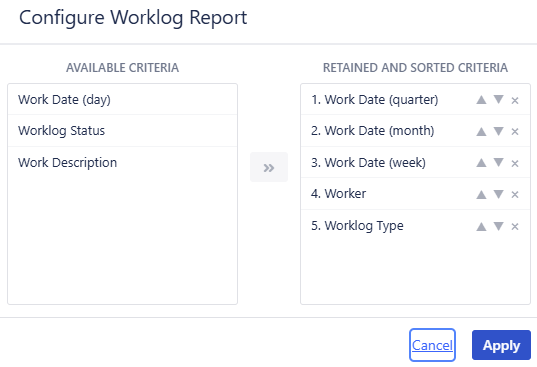Select Work Date (day) available criterion
Viewport: 537px width, 367px height.
122,99
